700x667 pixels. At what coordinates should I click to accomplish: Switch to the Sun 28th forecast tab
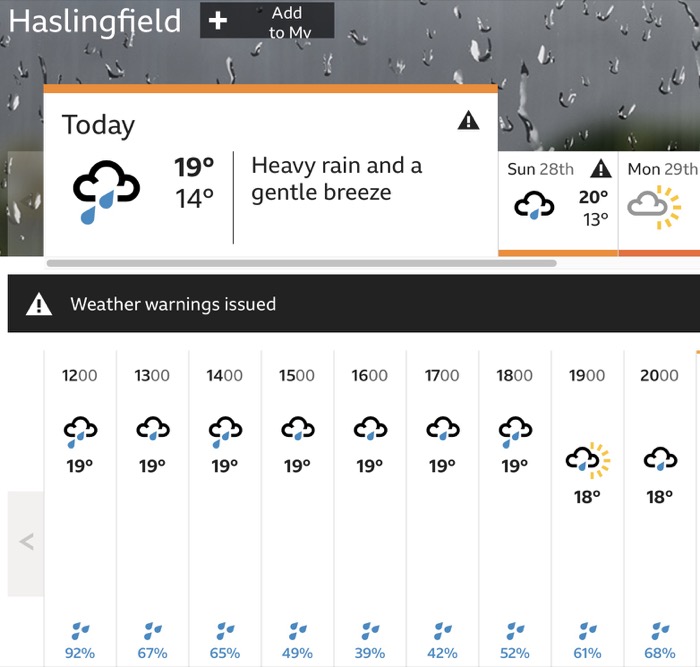point(558,204)
